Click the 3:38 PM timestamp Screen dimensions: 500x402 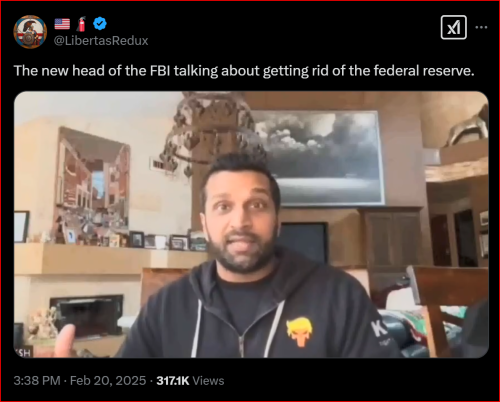click(x=37, y=380)
